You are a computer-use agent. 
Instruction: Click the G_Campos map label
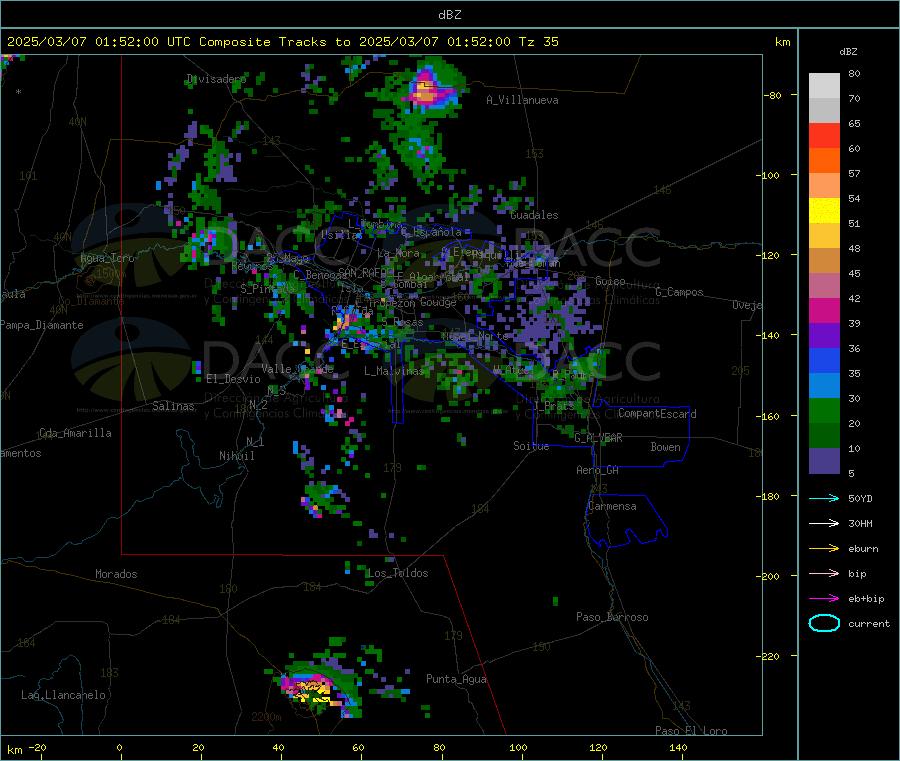pyautogui.click(x=679, y=292)
